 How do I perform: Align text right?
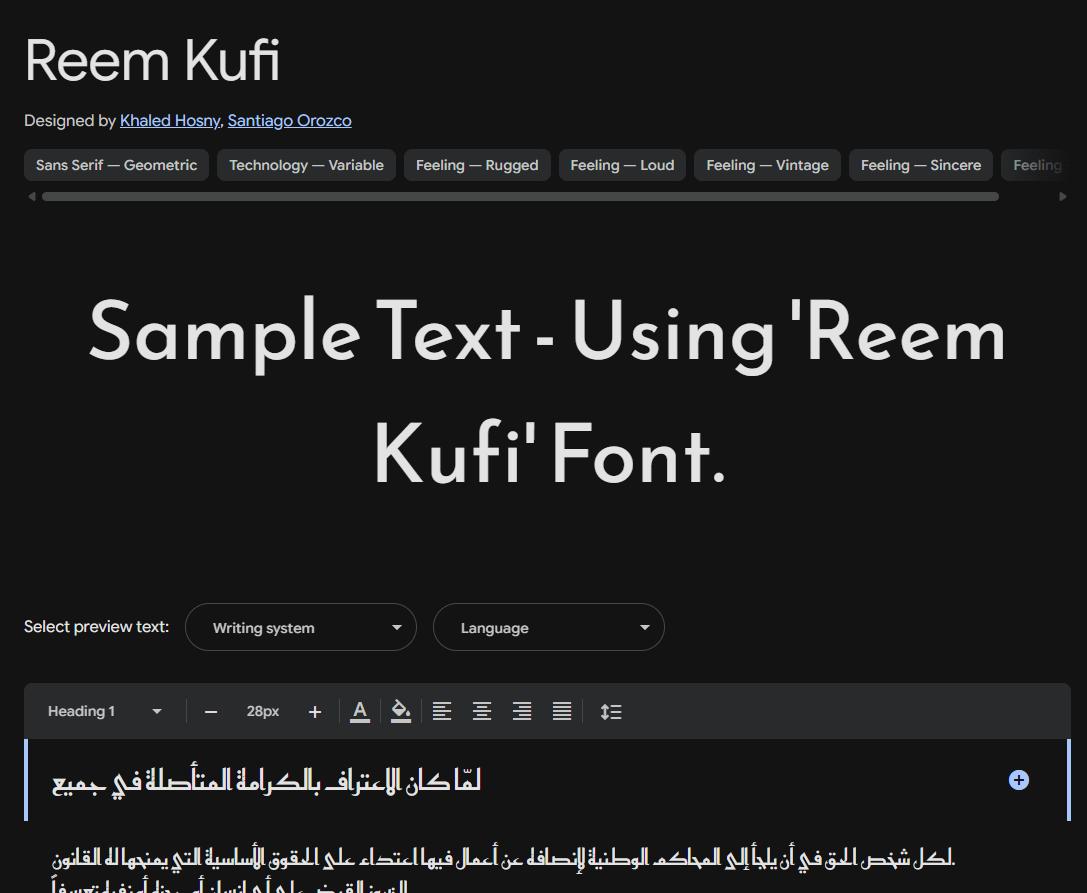tap(522, 711)
